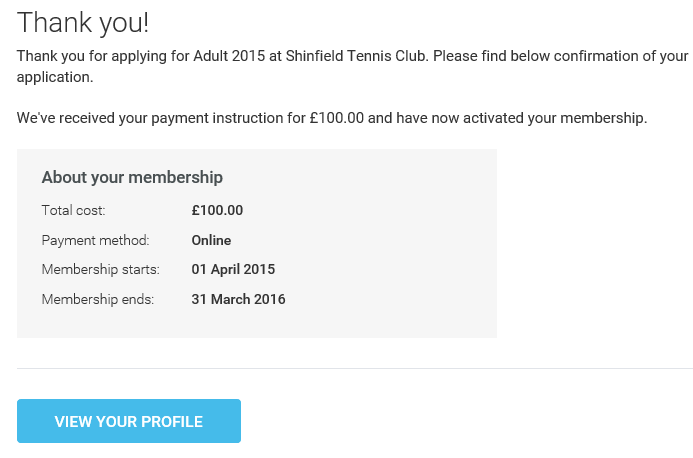693x458 pixels.
Task: Select the "01 April 2015" start date
Action: pos(233,269)
